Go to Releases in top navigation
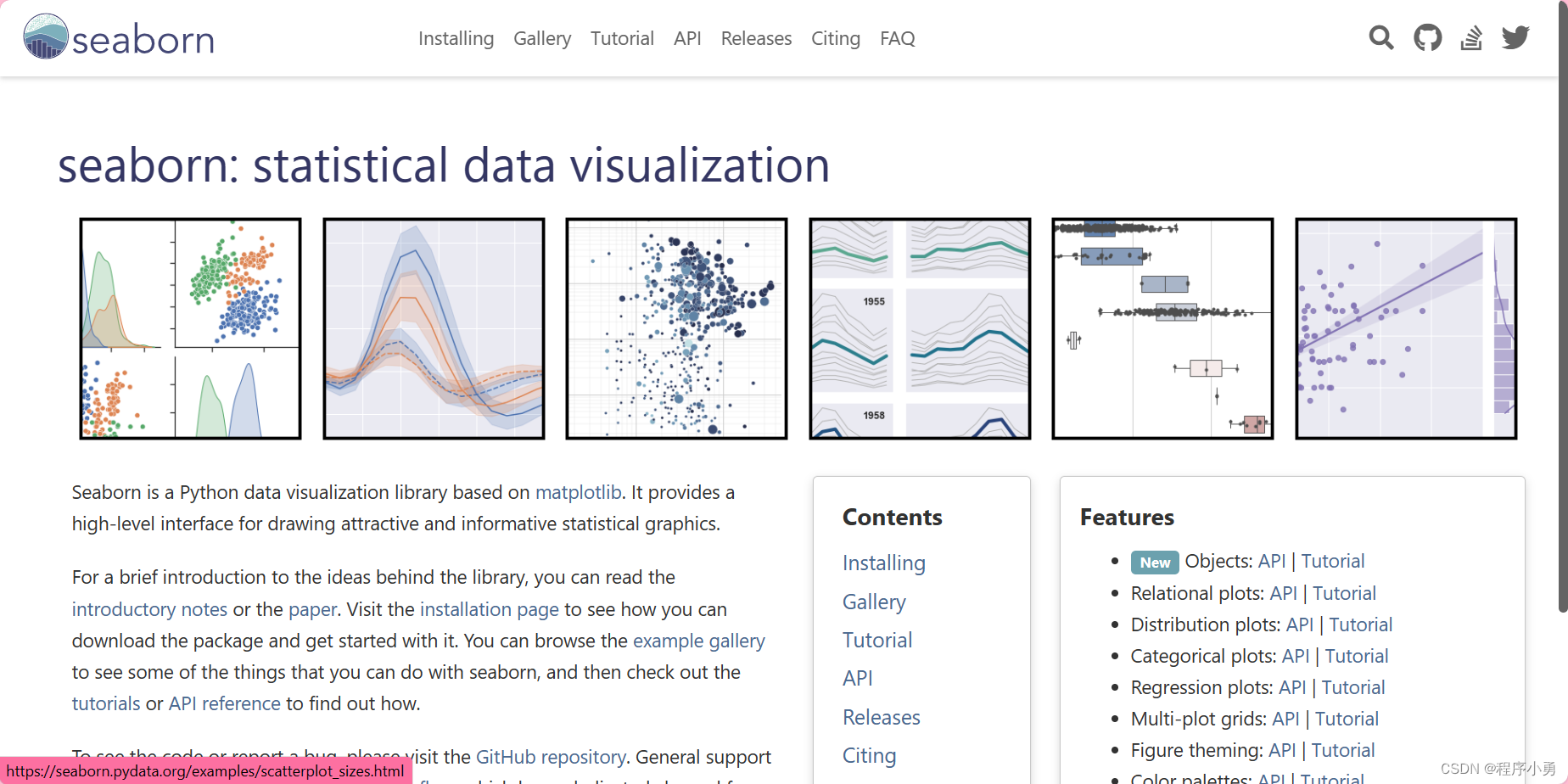This screenshot has width=1568, height=784. (756, 38)
